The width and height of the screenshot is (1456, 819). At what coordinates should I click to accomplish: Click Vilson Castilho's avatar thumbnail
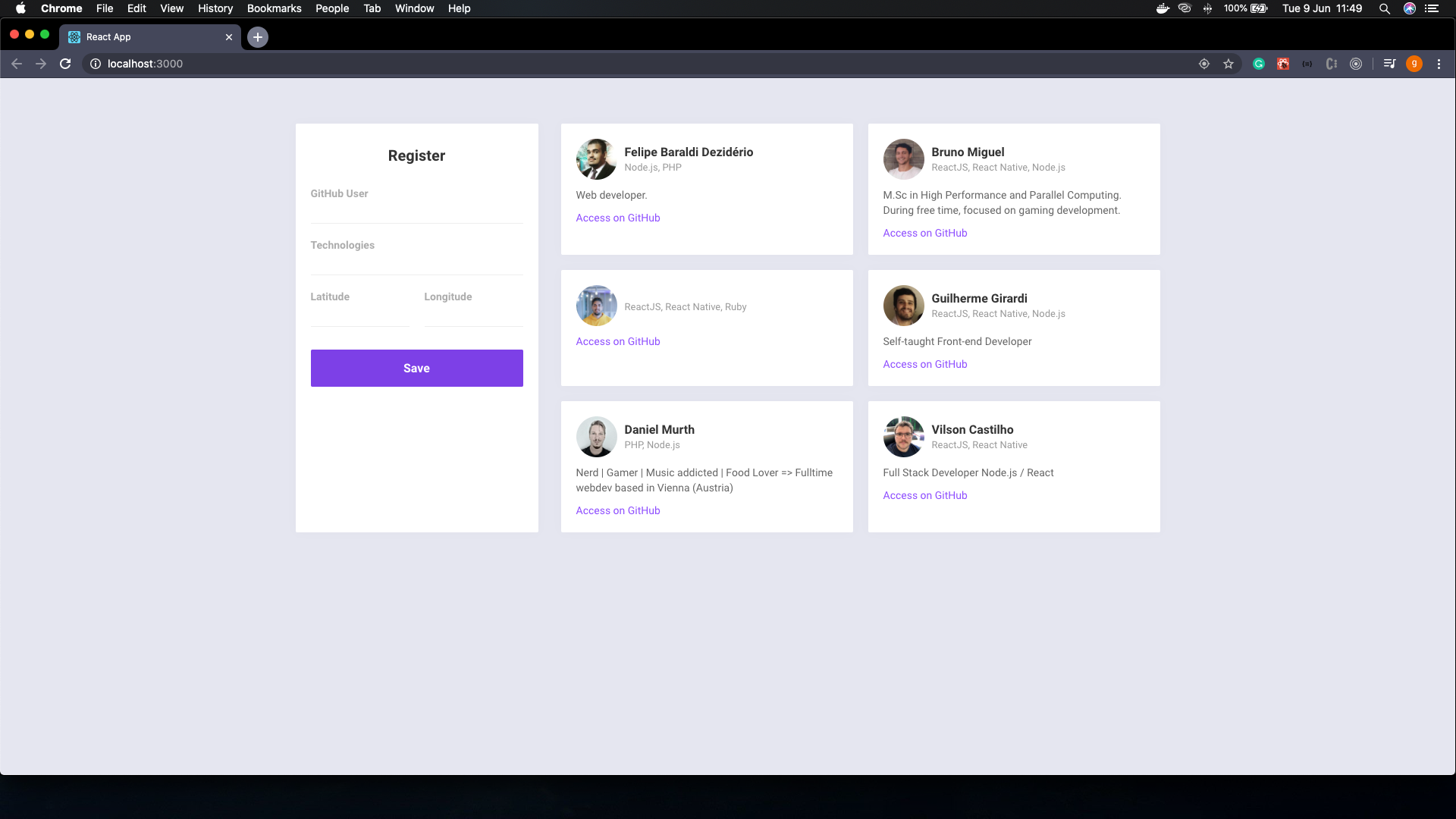[903, 437]
